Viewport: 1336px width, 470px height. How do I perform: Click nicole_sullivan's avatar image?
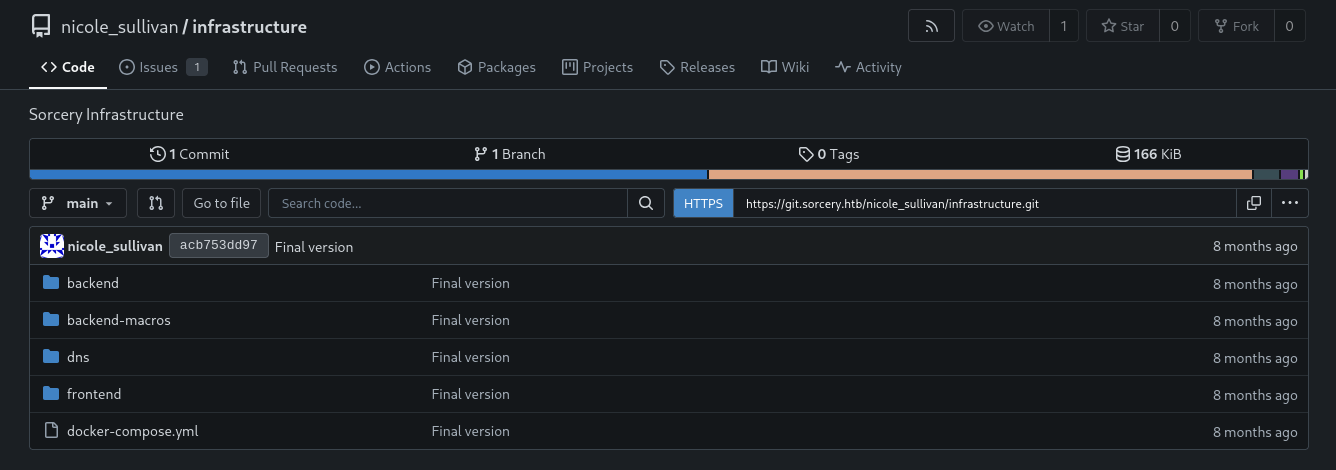coord(52,246)
